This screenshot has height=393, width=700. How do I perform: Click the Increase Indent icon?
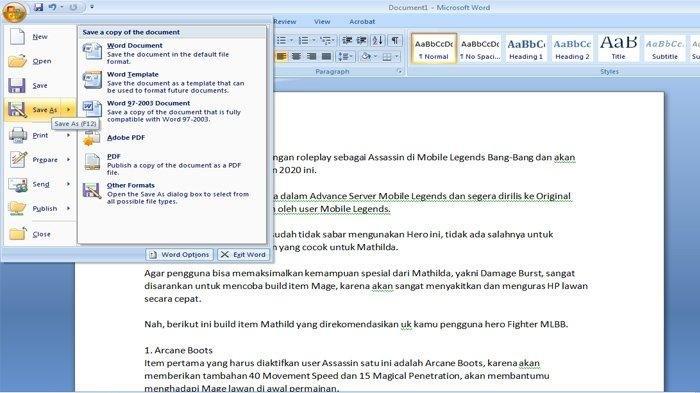coord(362,41)
